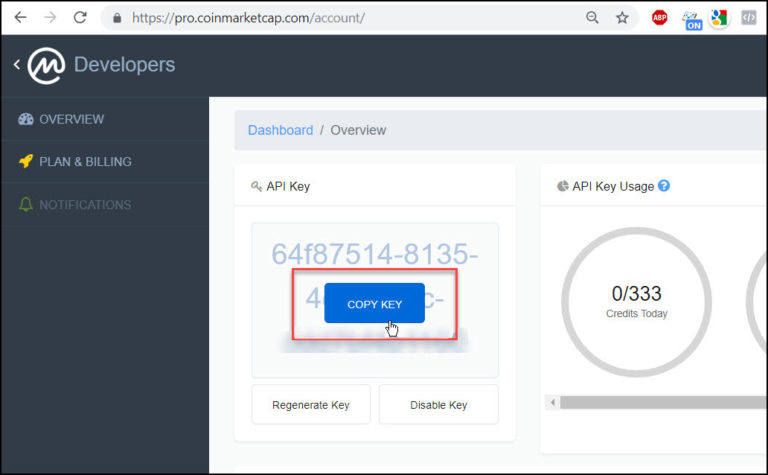Click Regenerate Key

tap(311, 404)
